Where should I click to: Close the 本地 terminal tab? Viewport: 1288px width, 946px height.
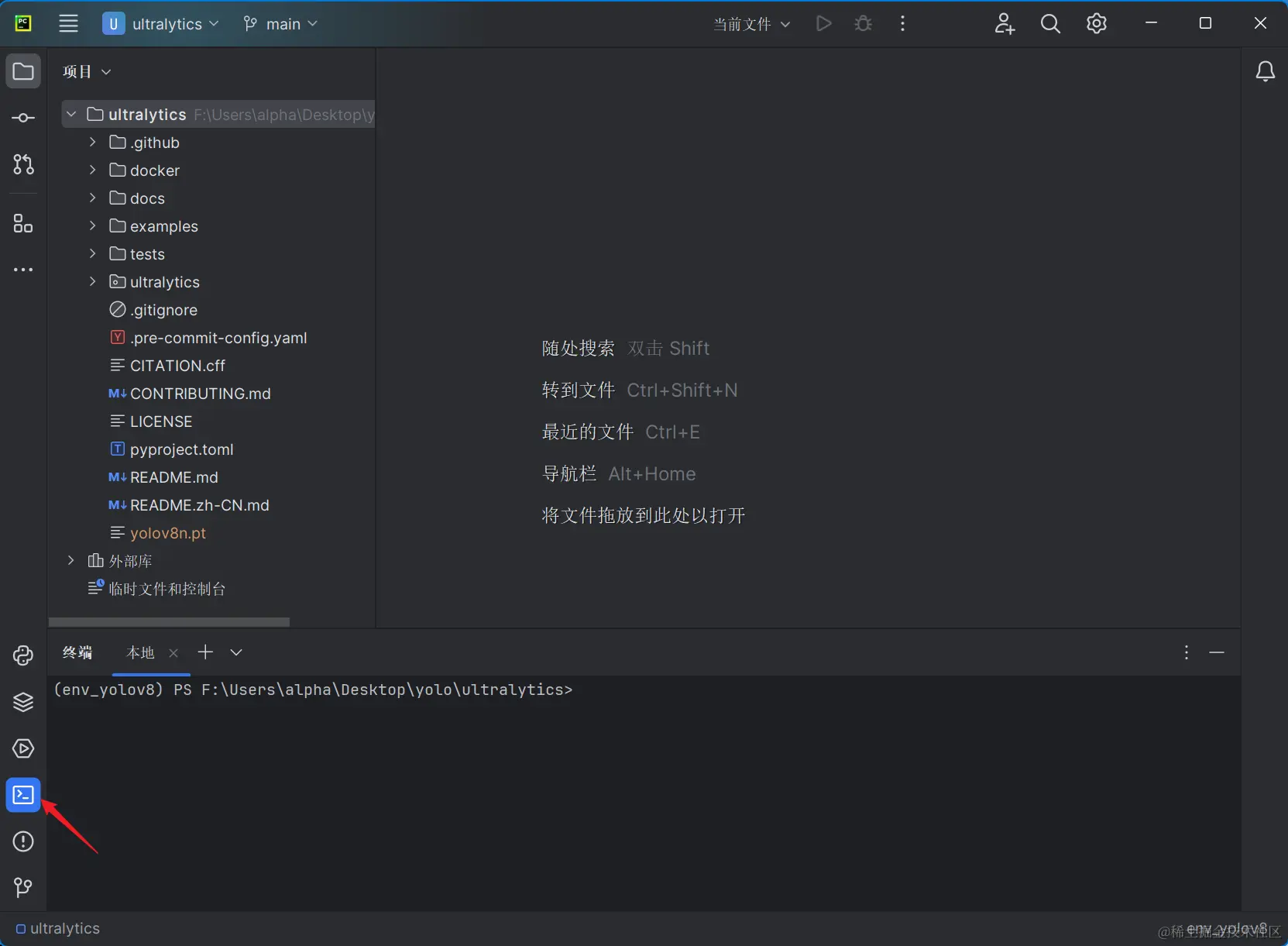(x=173, y=653)
